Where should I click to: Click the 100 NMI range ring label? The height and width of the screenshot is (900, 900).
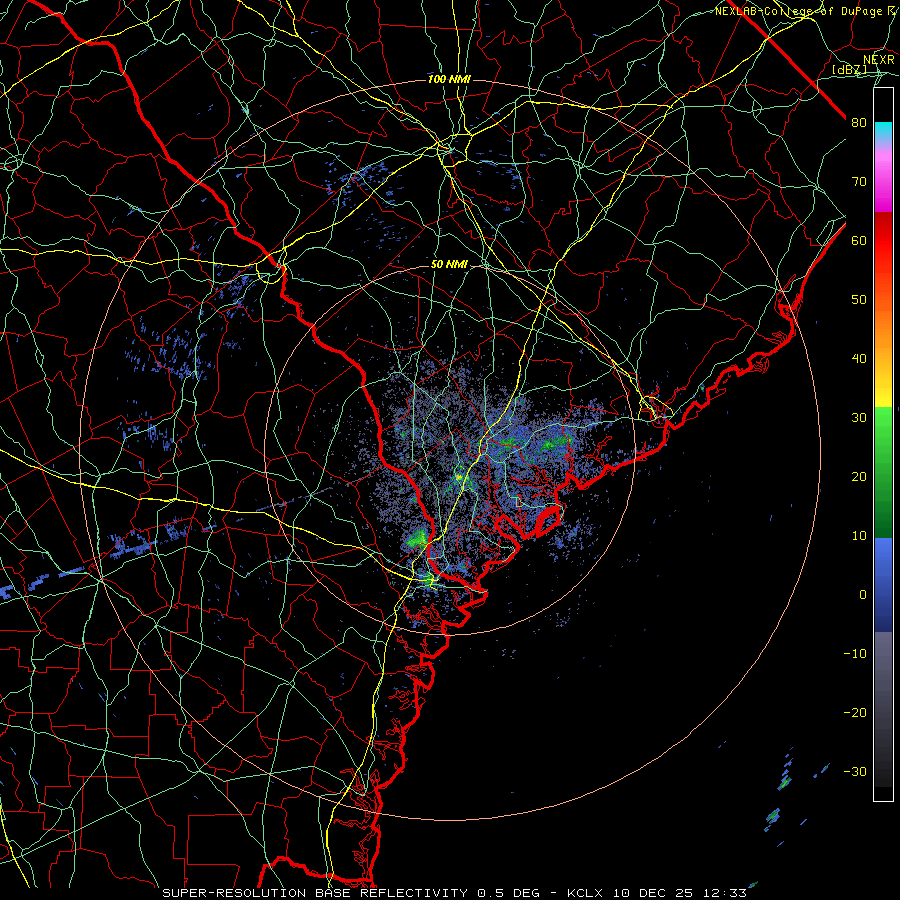pos(449,79)
